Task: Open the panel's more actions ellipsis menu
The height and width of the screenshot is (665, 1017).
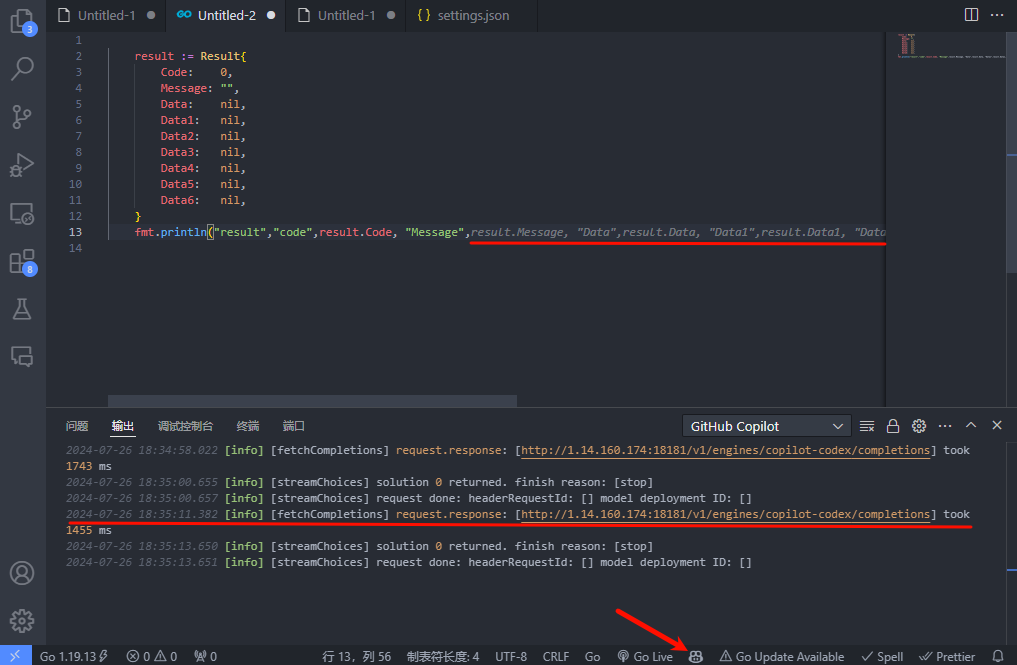Action: click(x=945, y=426)
